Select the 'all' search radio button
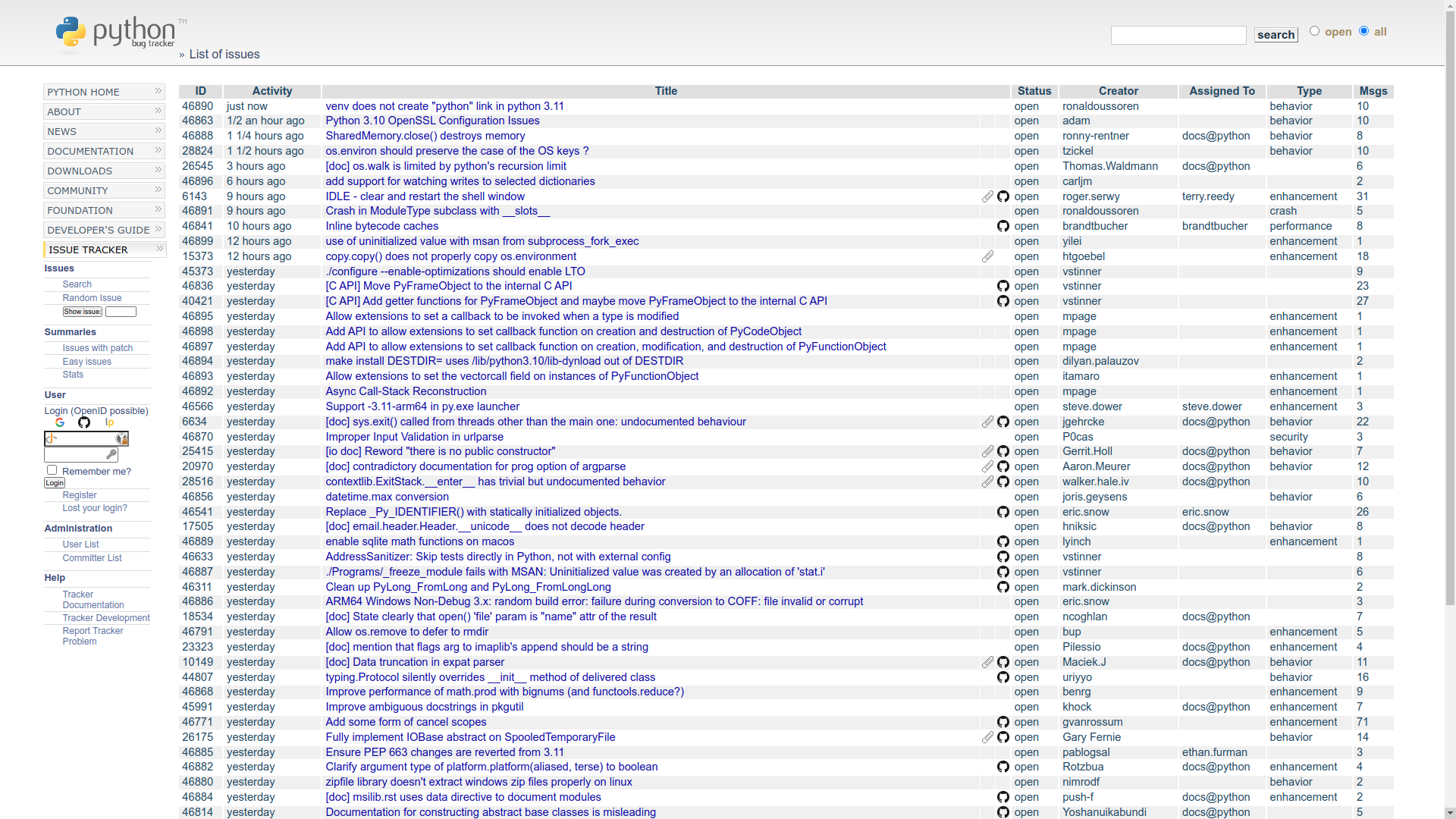 (x=1363, y=31)
